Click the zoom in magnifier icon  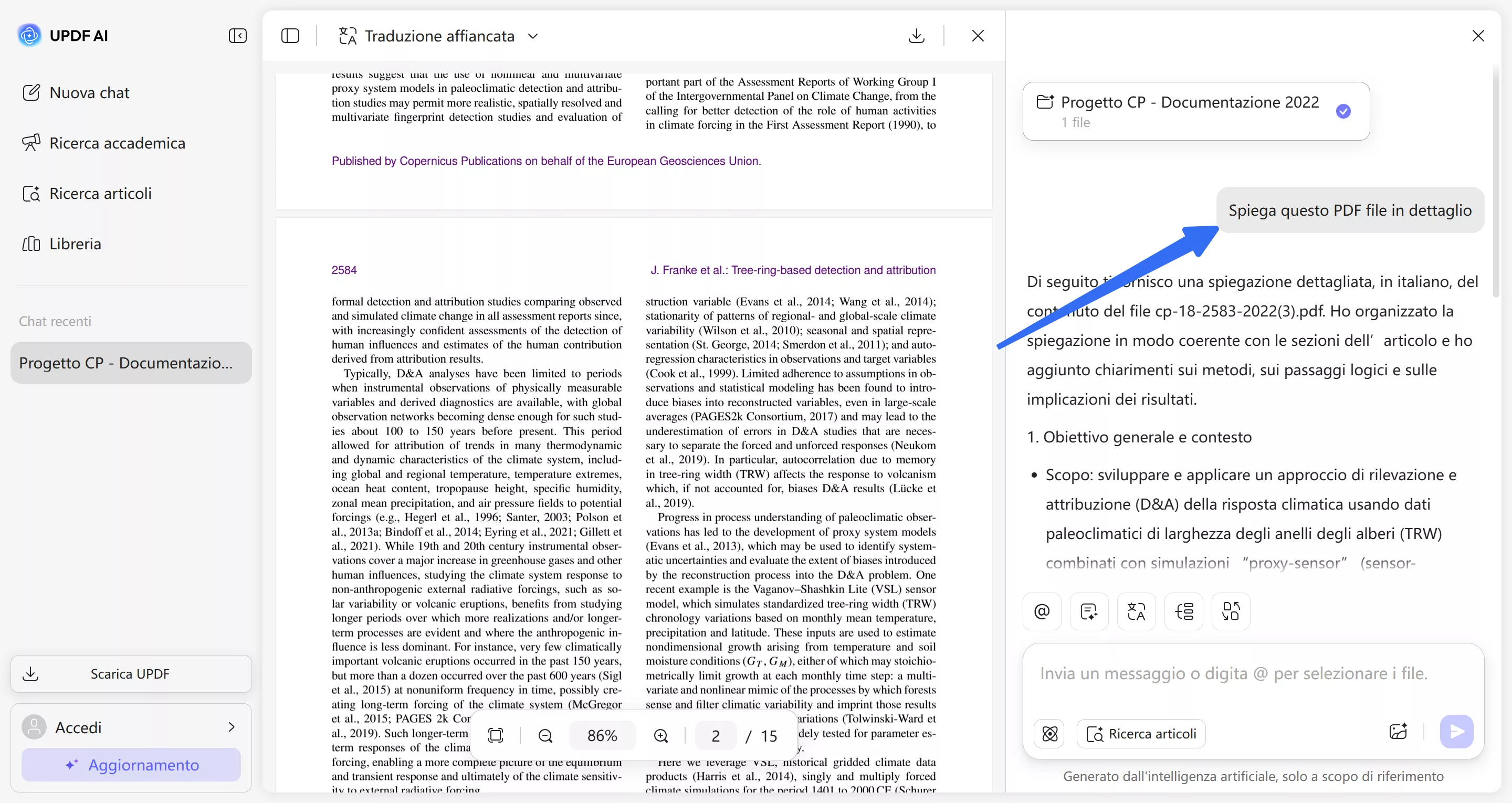[661, 736]
